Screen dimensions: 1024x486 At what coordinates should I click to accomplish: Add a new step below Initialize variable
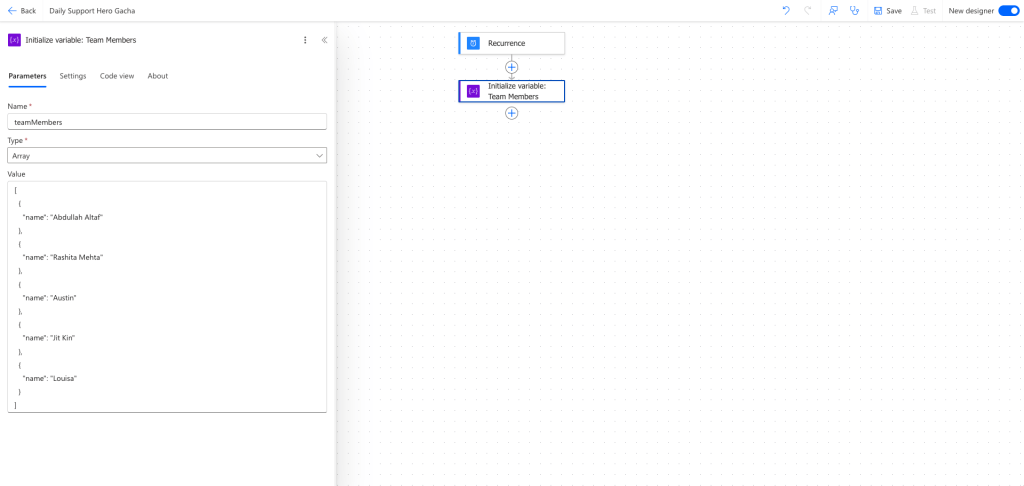tap(512, 113)
